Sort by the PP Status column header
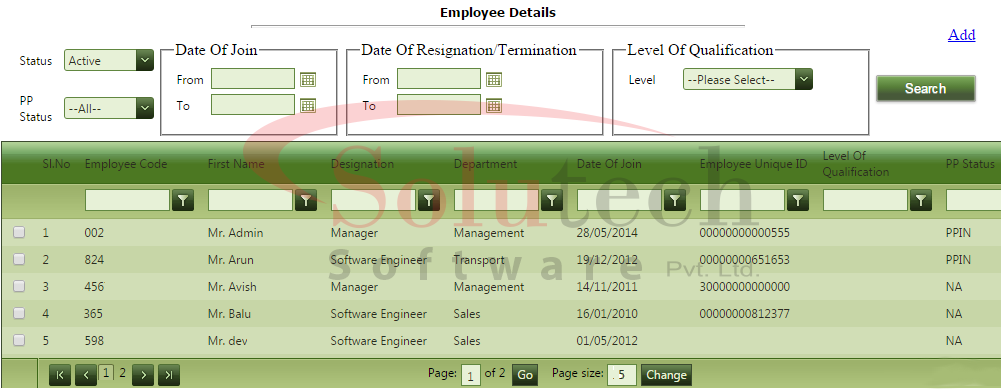The height and width of the screenshot is (391, 1001). pyautogui.click(x=970, y=164)
